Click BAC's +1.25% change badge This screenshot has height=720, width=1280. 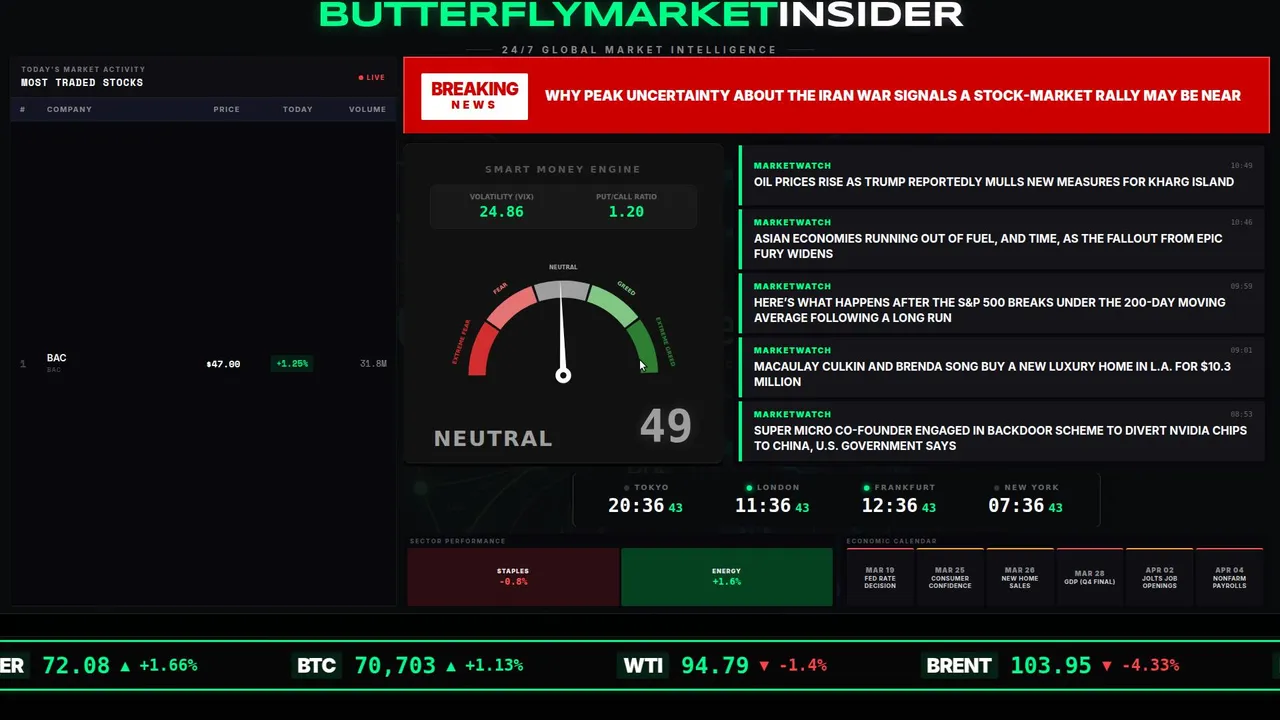click(x=292, y=364)
